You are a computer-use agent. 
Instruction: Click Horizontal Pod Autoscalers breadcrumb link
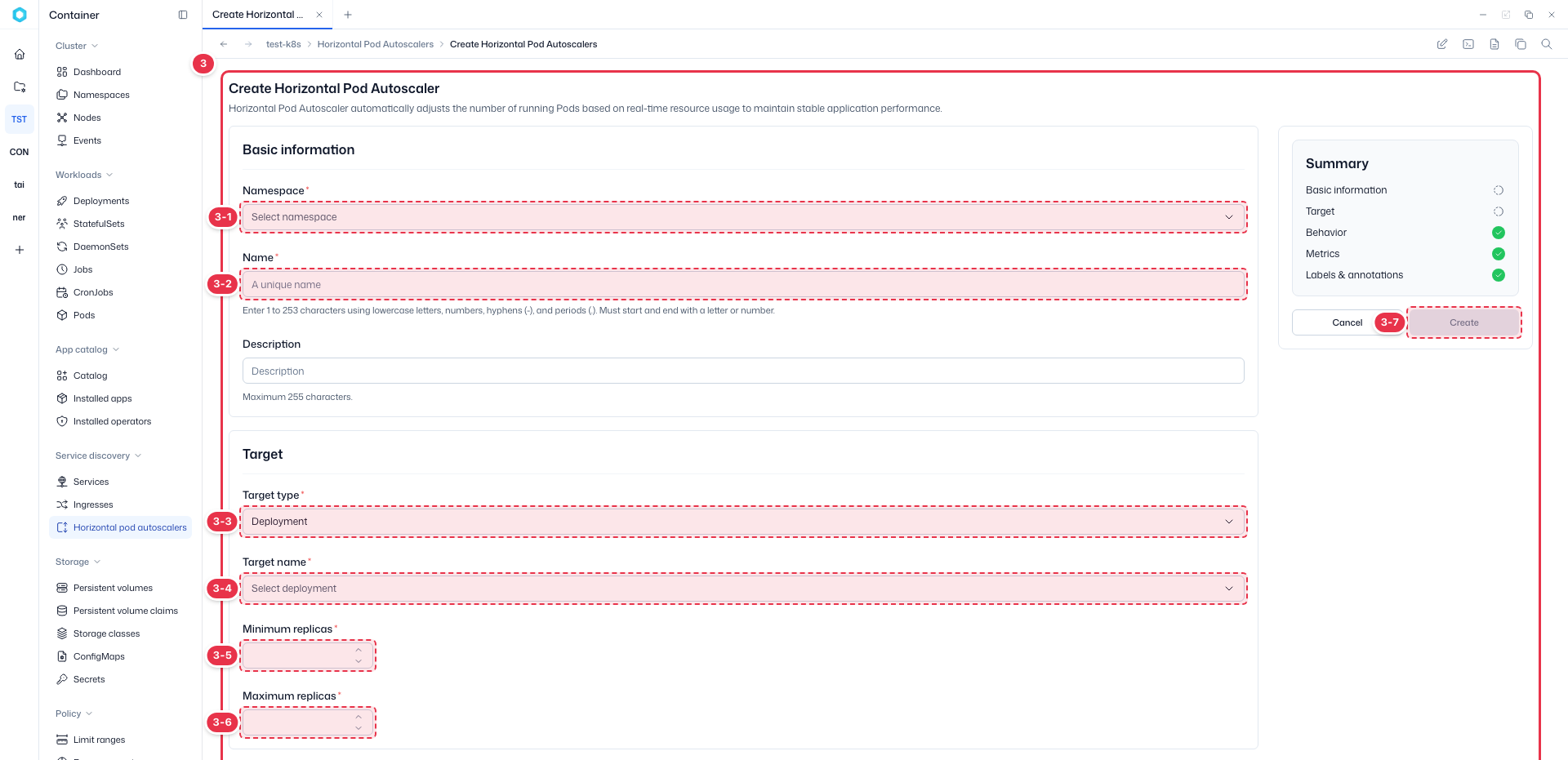click(376, 44)
